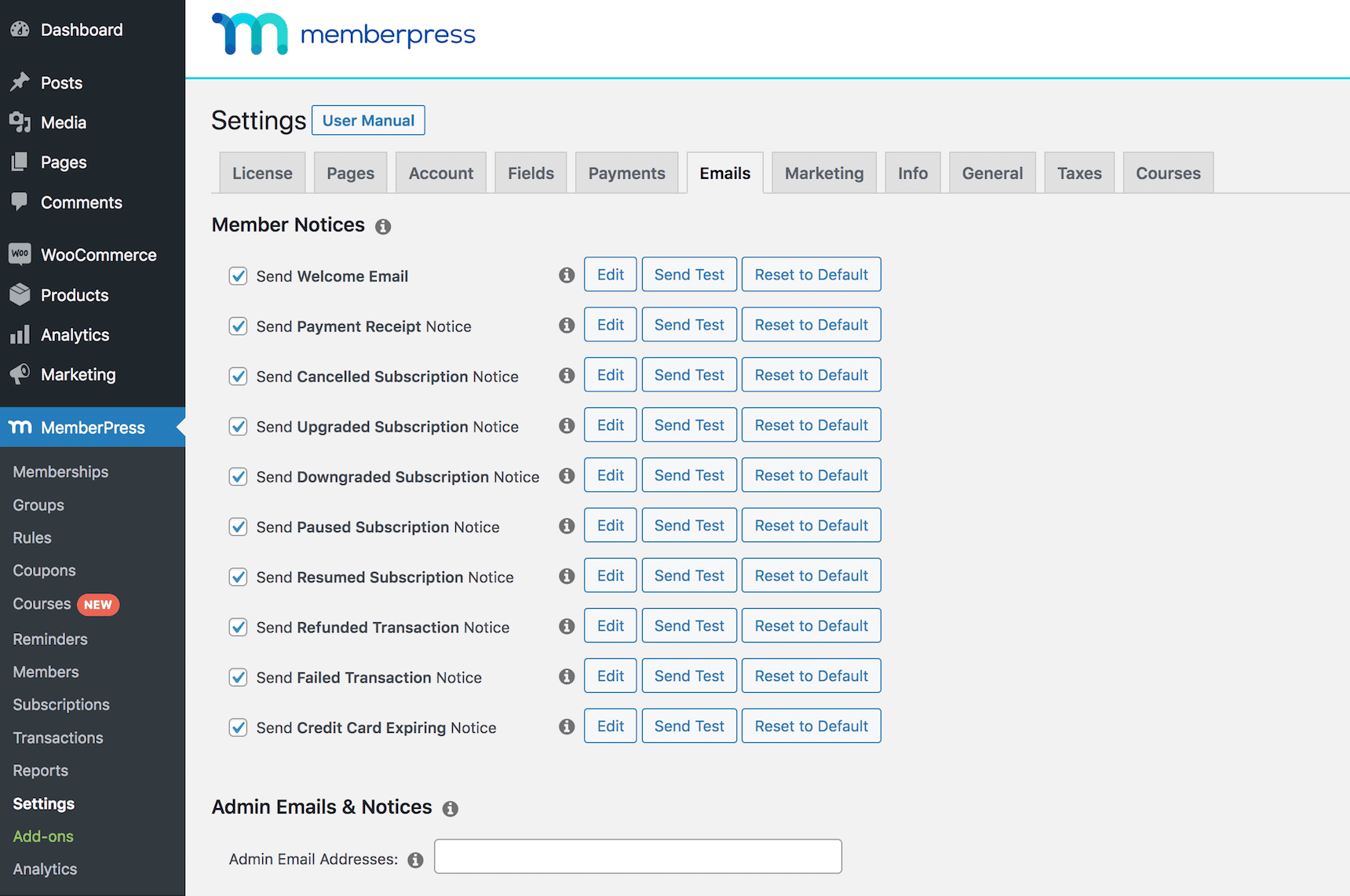The width and height of the screenshot is (1350, 896).
Task: Open Reports in MemberPress submenu
Action: click(x=40, y=770)
